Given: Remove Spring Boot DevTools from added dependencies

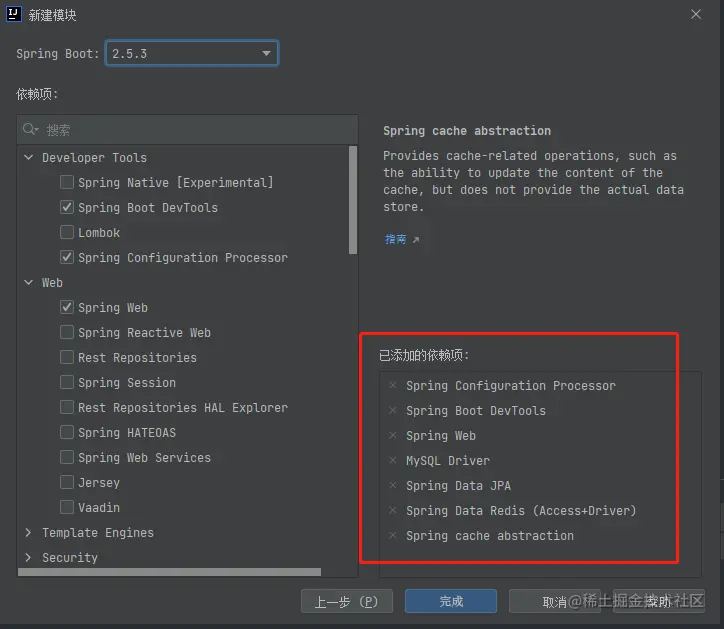Looking at the screenshot, I should point(392,410).
